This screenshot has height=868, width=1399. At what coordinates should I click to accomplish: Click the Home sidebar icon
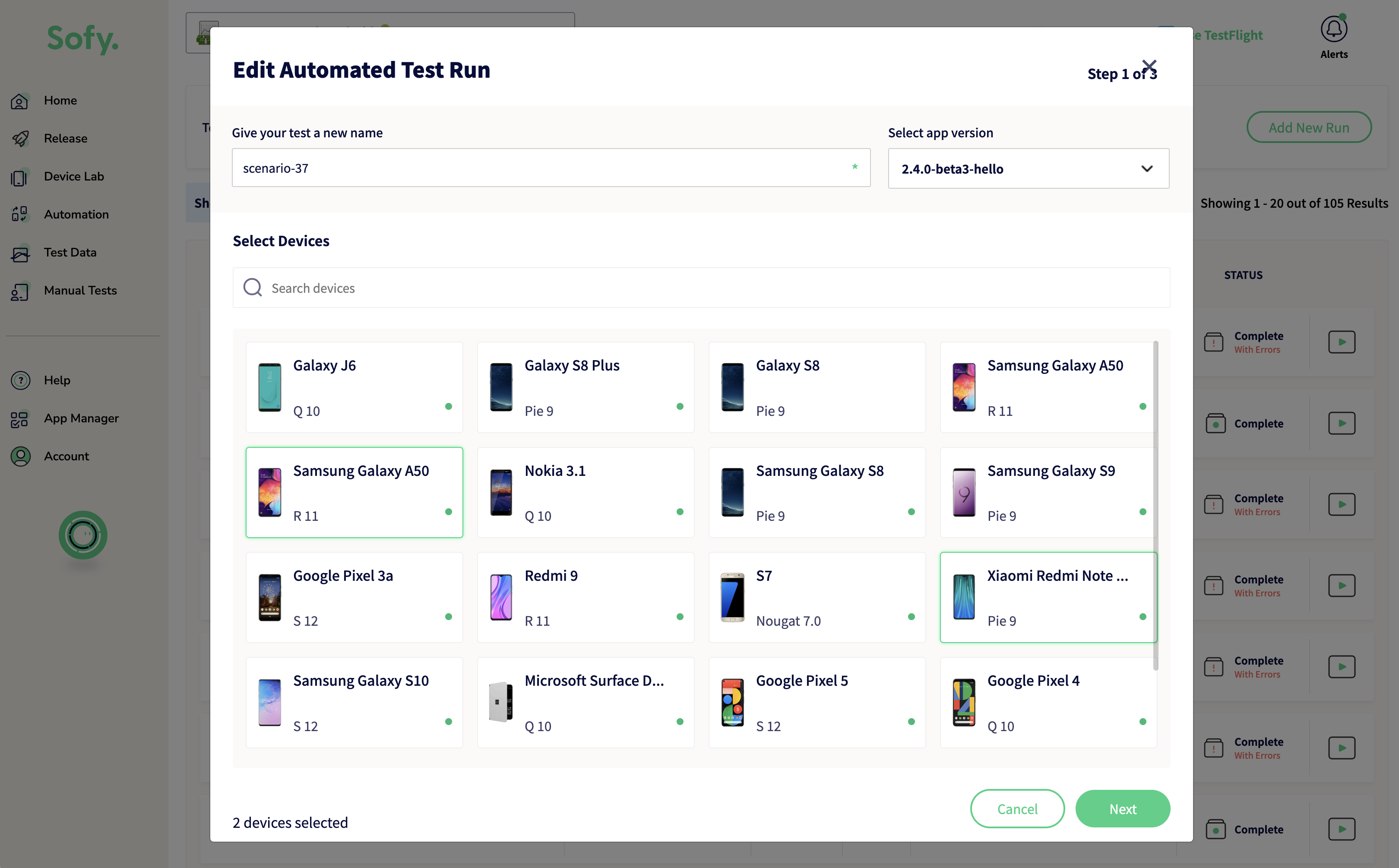tap(19, 101)
